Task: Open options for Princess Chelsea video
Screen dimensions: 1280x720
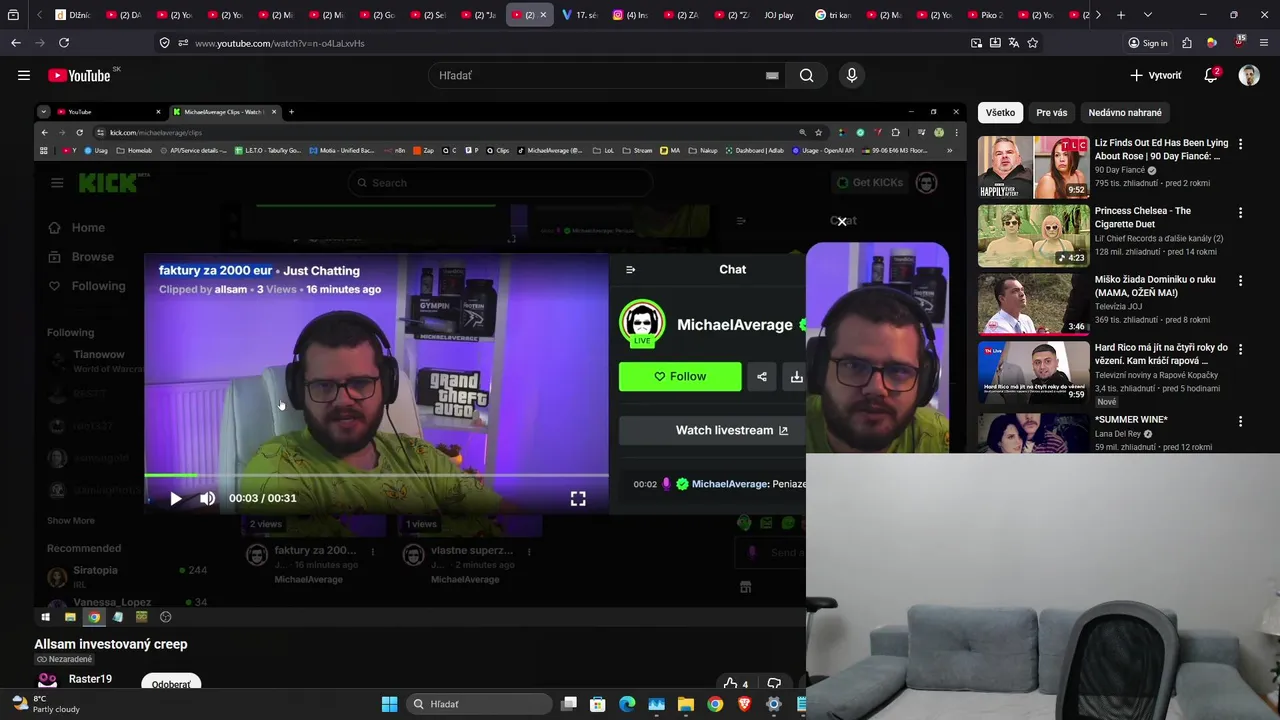Action: point(1240,212)
